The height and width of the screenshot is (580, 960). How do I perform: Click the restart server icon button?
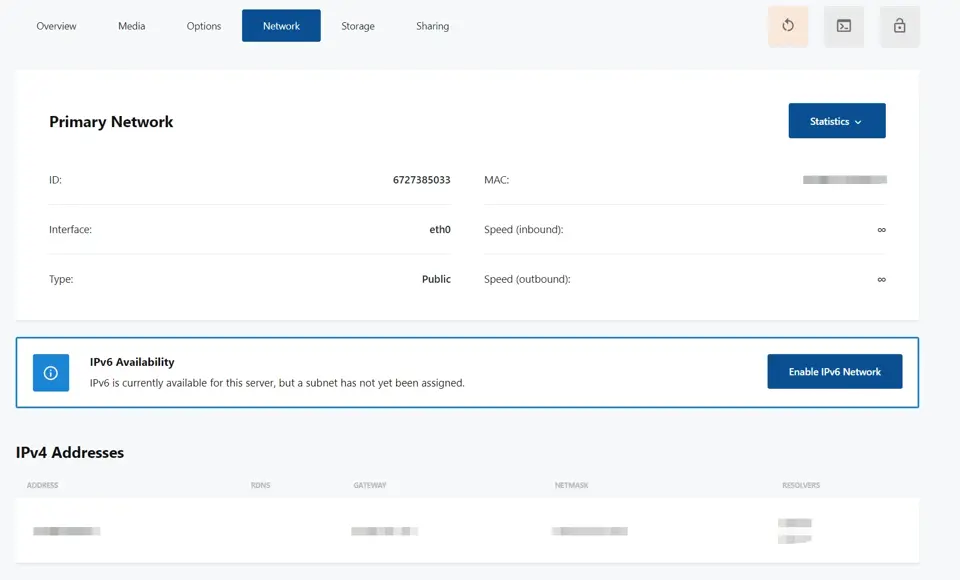[788, 26]
